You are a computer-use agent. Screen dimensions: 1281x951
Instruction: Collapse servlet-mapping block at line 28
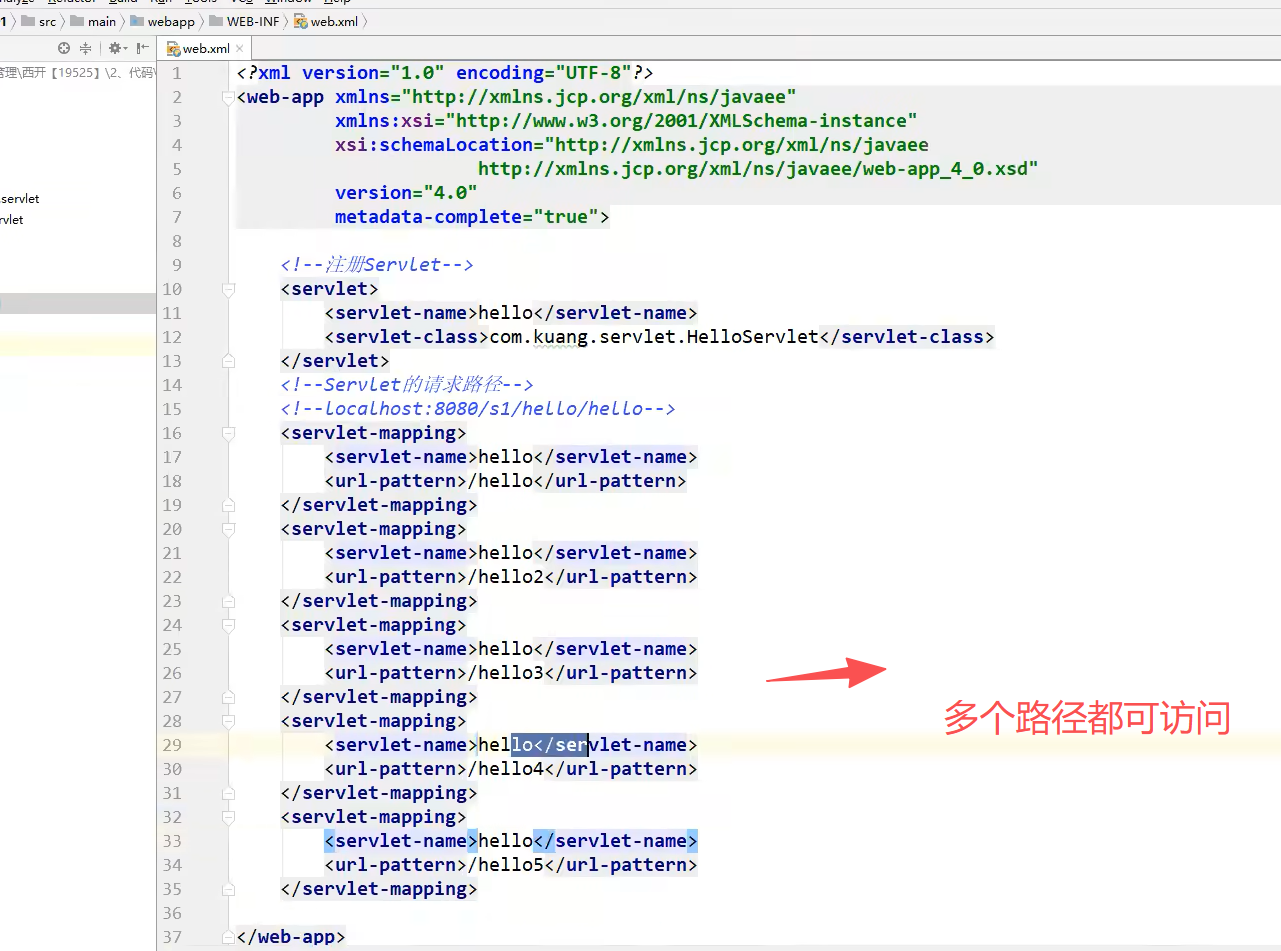point(228,721)
